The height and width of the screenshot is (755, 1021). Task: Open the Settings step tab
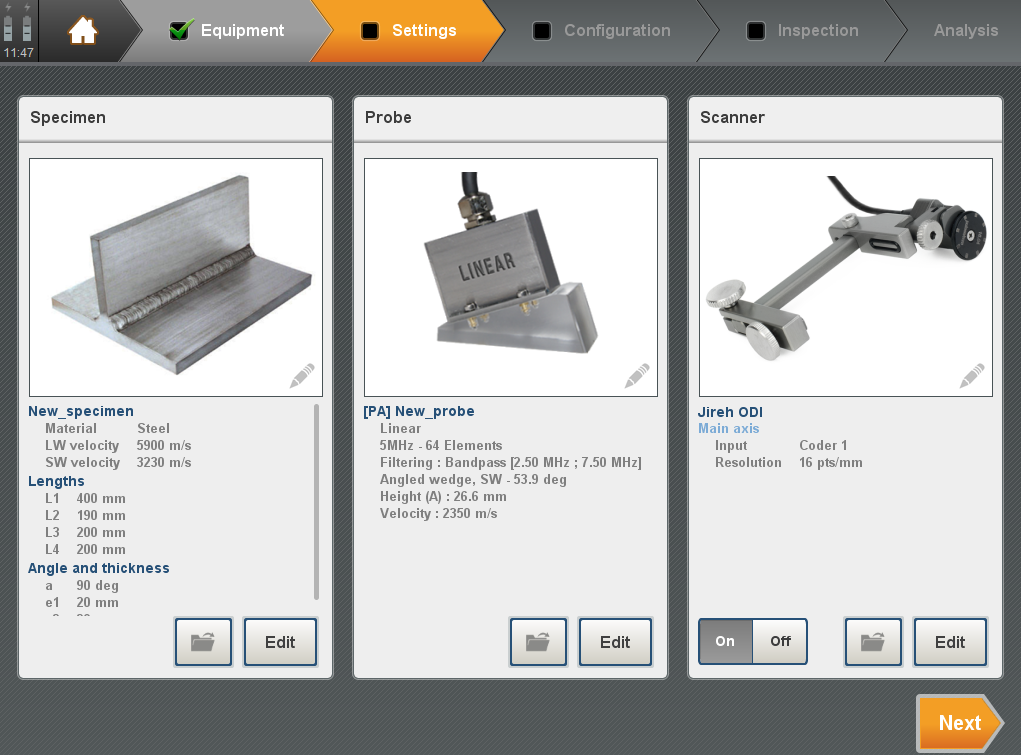click(x=408, y=31)
